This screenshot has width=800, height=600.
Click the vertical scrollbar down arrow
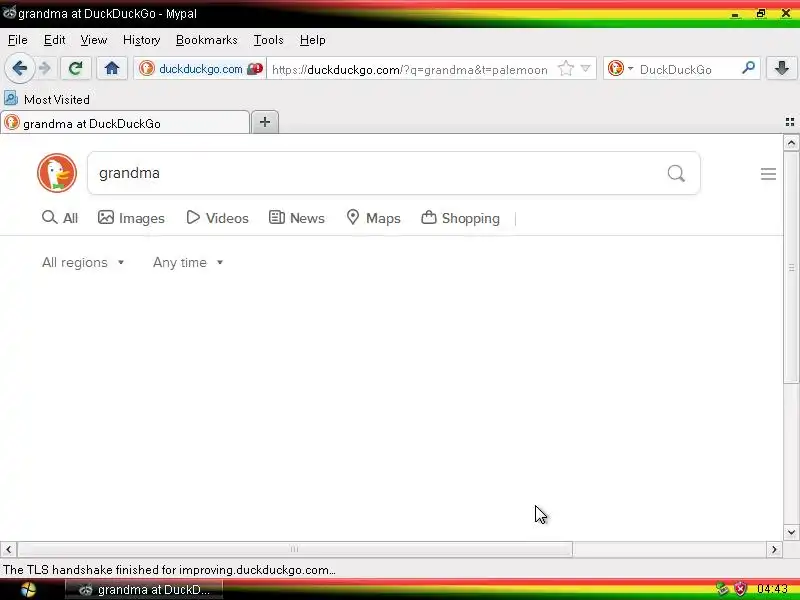coord(791,532)
